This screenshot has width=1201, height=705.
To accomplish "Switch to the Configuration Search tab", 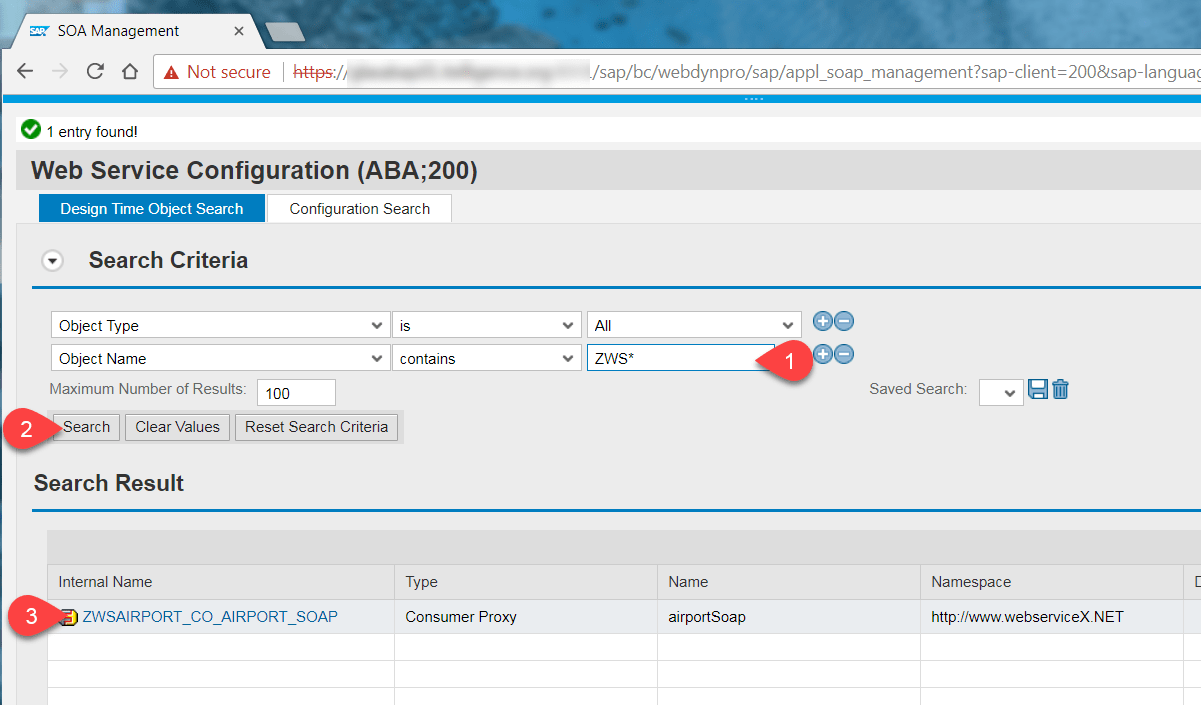I will click(359, 208).
